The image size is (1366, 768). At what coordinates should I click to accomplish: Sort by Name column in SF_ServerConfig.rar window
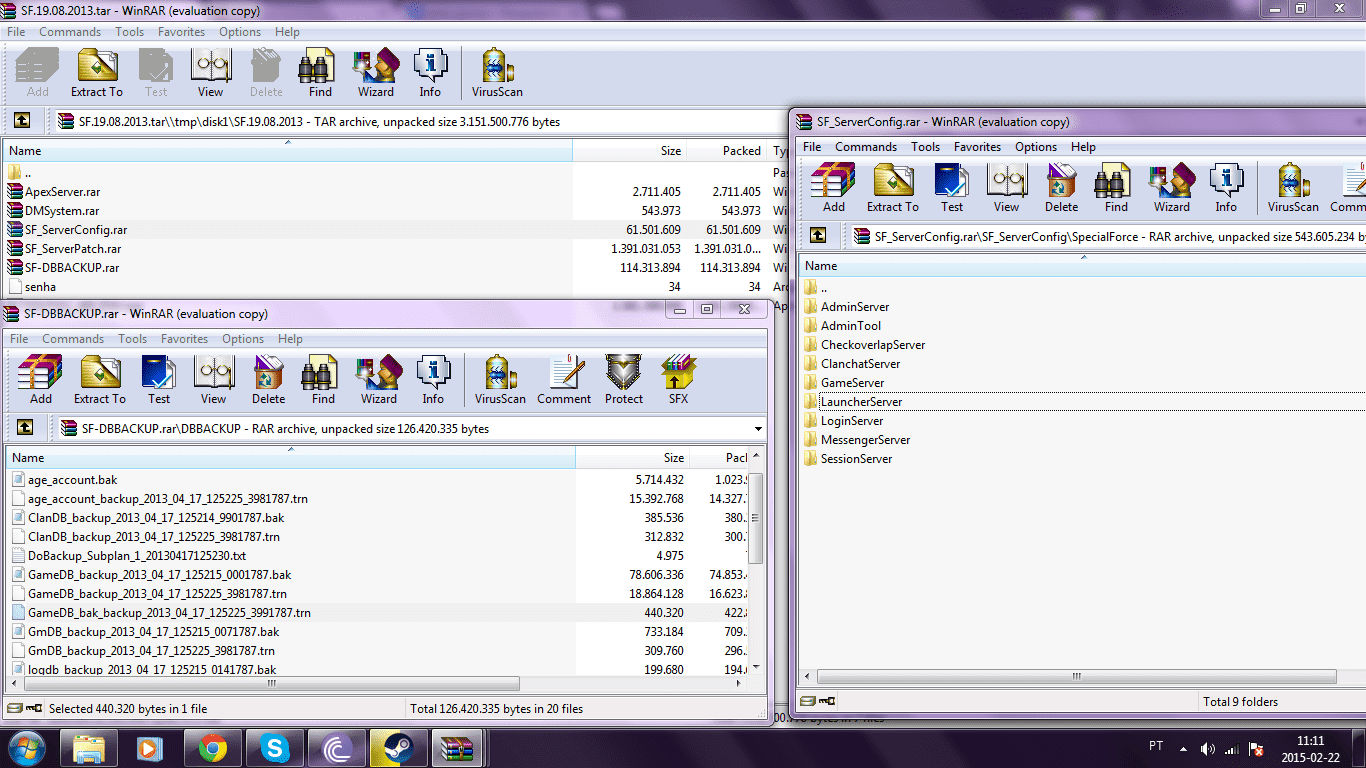pos(1083,266)
